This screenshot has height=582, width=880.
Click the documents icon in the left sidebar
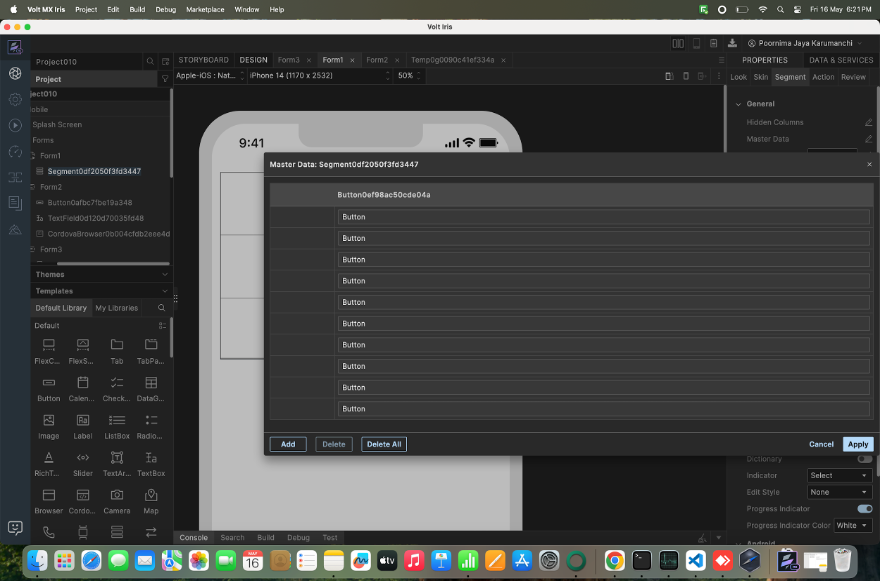tap(15, 203)
